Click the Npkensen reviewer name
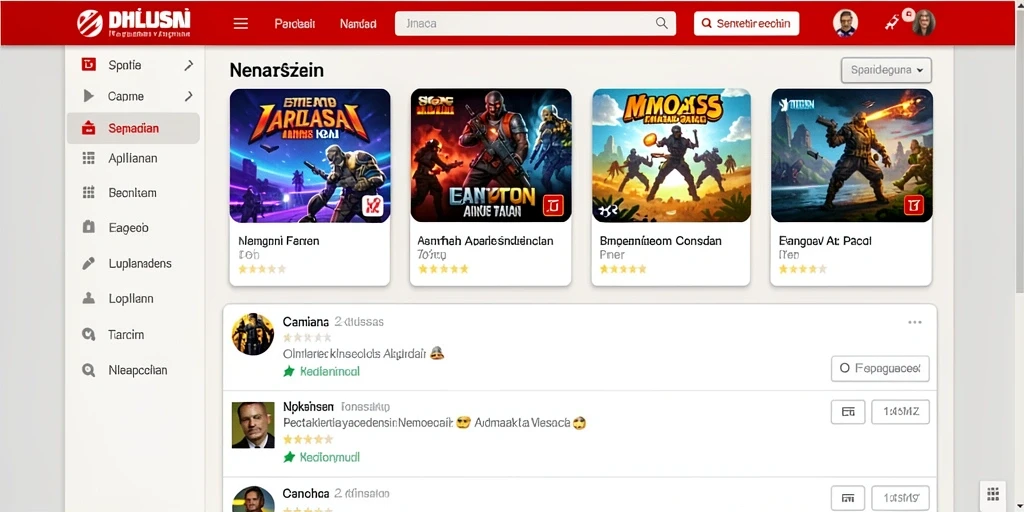 308,406
